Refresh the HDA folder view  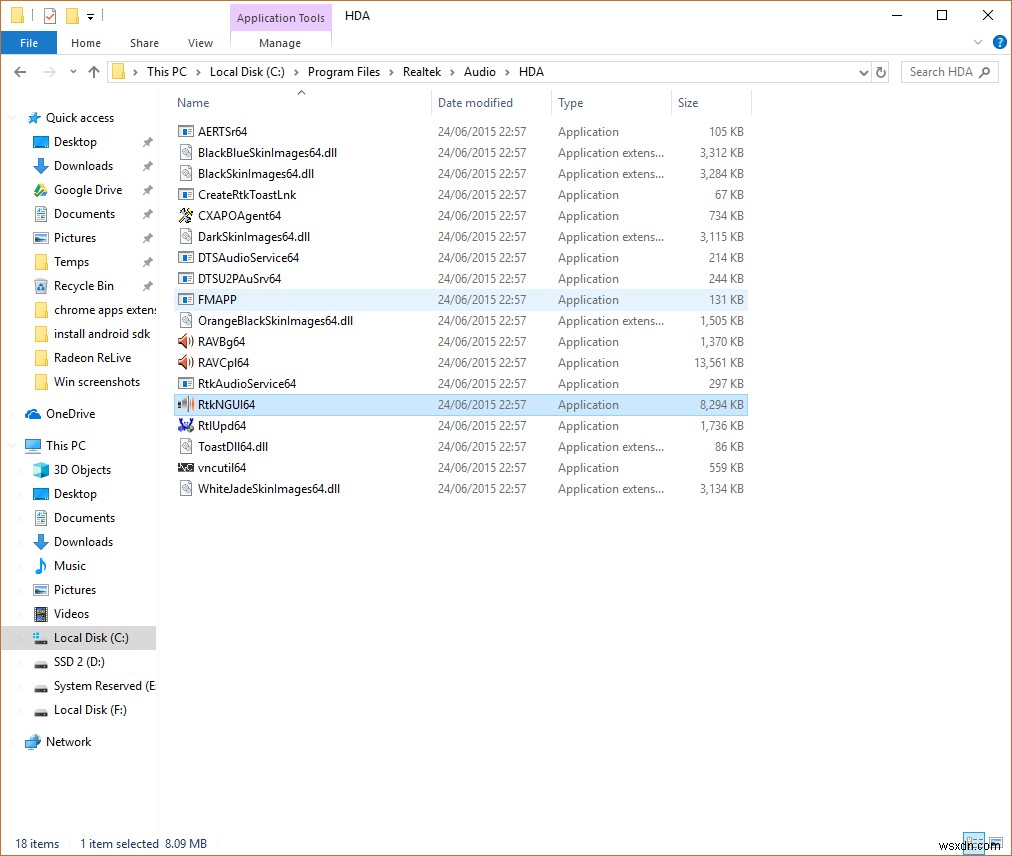click(x=880, y=71)
